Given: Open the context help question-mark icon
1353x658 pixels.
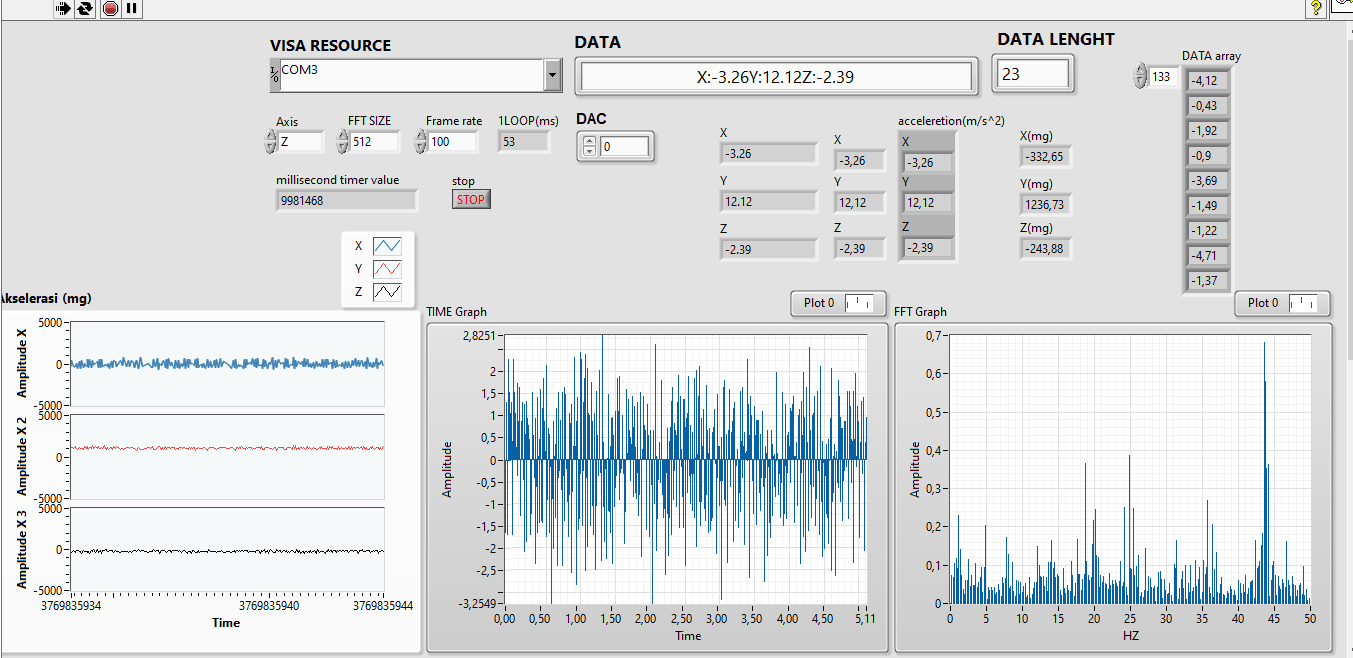Looking at the screenshot, I should coord(1316,8).
